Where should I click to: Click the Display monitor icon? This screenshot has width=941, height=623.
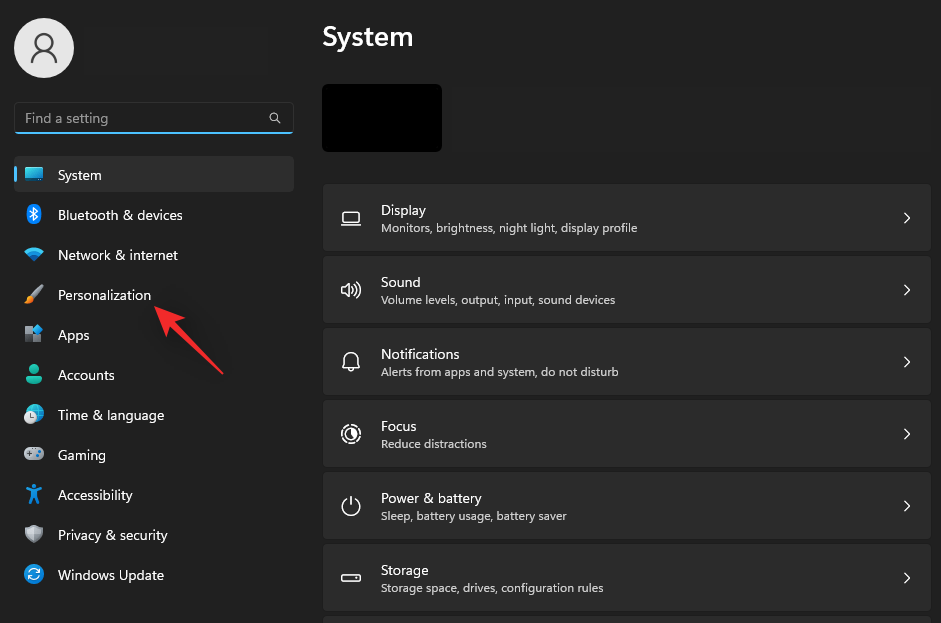[x=351, y=218]
